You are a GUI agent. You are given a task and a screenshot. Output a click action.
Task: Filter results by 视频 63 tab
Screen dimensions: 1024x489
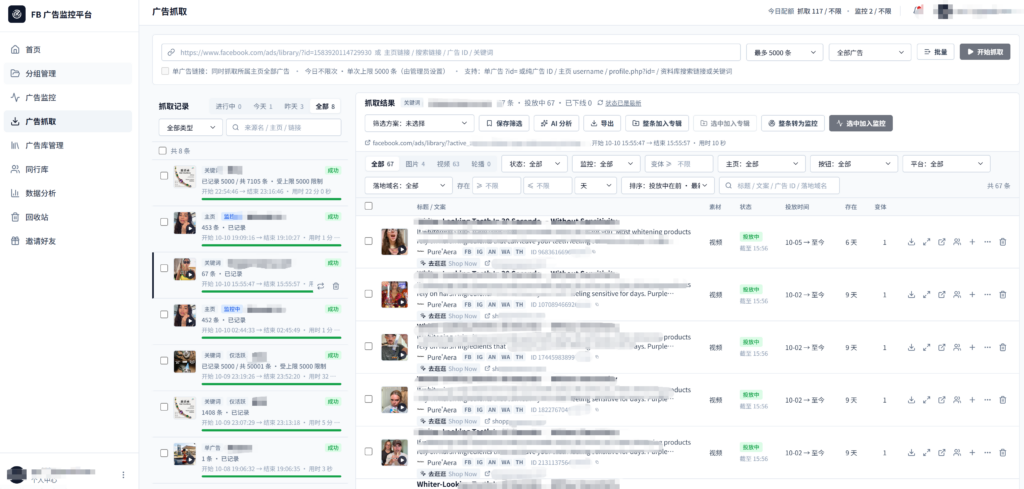447,164
